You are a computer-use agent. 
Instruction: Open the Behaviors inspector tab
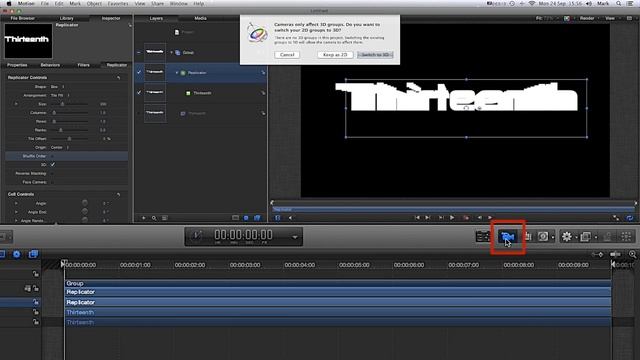pyautogui.click(x=50, y=65)
